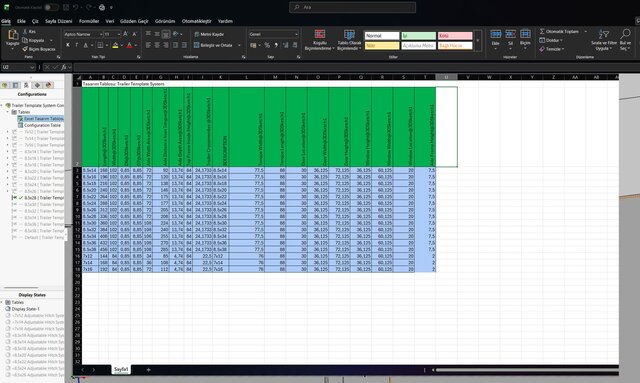Click Birleştir ve Ortala button
The image size is (640, 383).
tap(213, 45)
